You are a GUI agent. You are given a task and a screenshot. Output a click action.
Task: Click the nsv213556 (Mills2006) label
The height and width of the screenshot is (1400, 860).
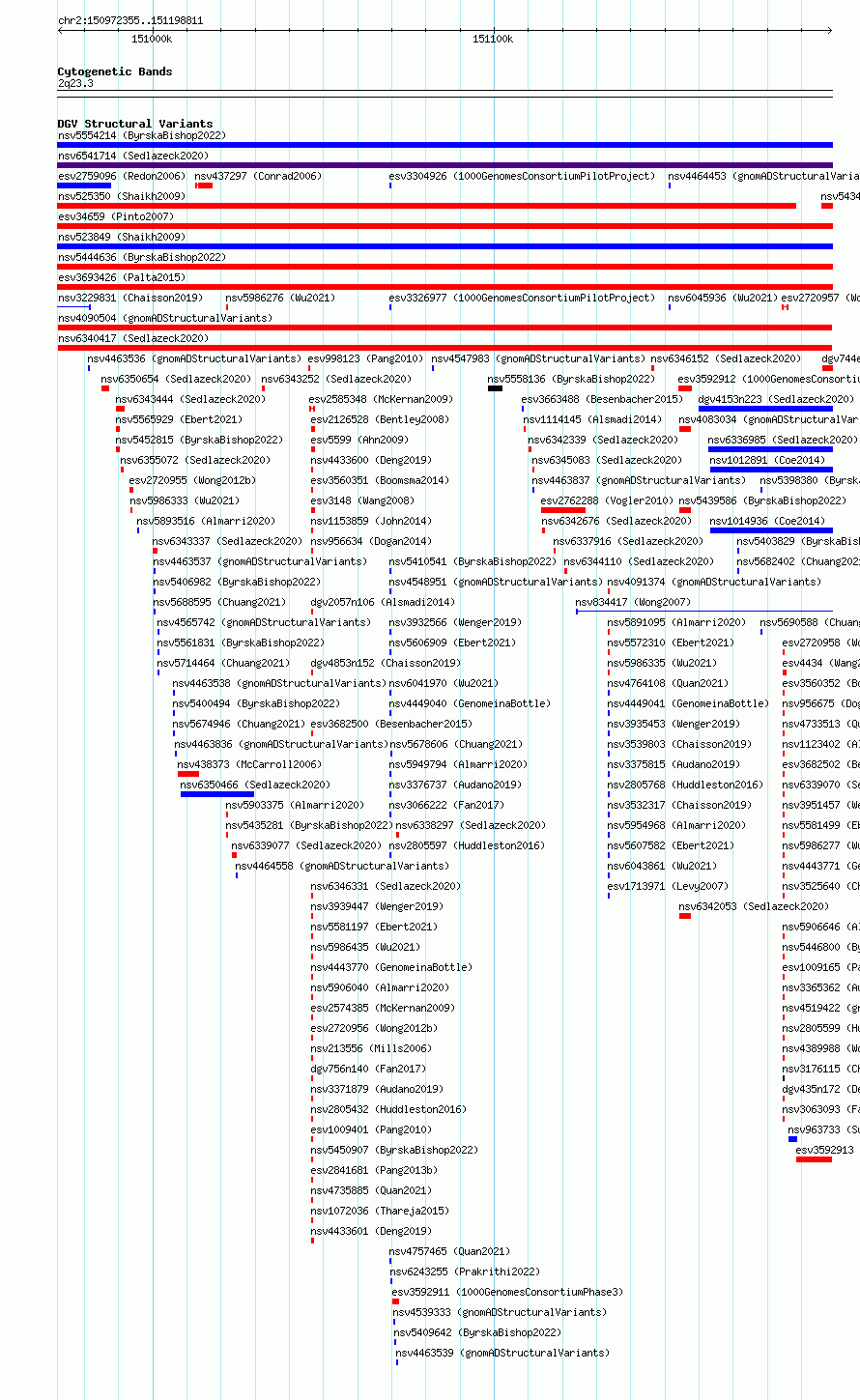coord(371,1049)
